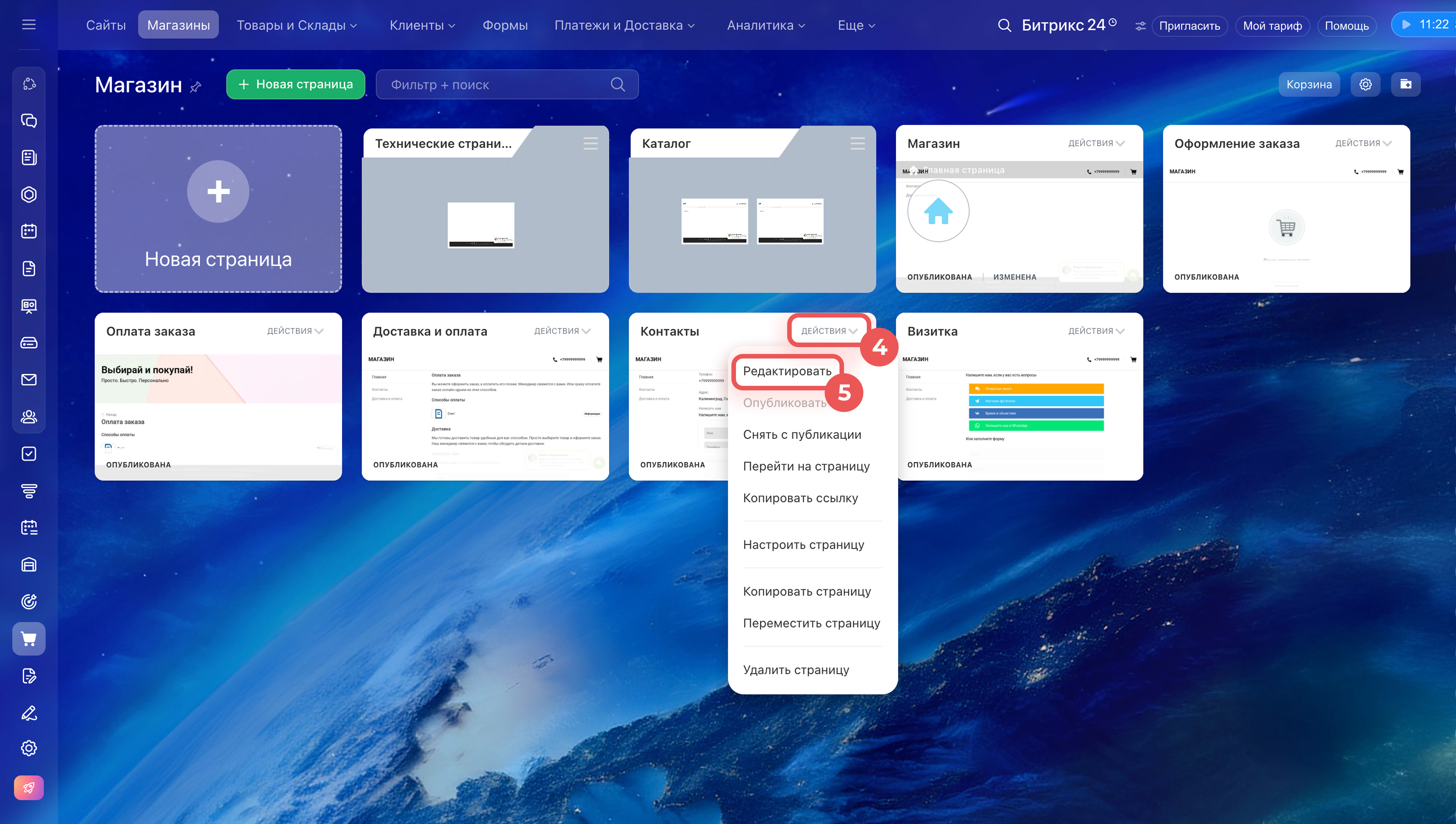Click the search magnifier in the top bar
1456x824 pixels.
[1004, 25]
